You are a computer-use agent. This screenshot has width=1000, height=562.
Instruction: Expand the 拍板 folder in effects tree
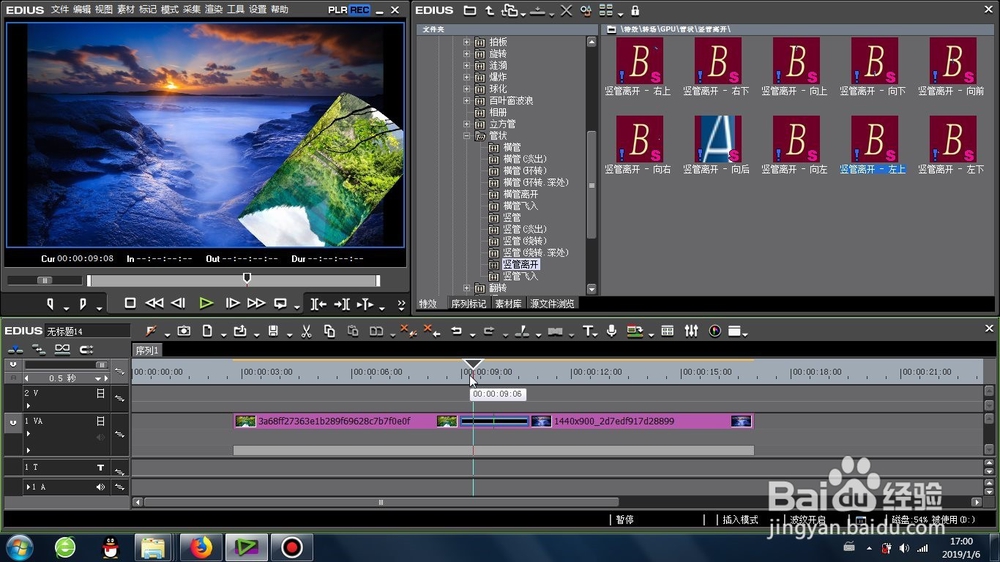click(467, 42)
